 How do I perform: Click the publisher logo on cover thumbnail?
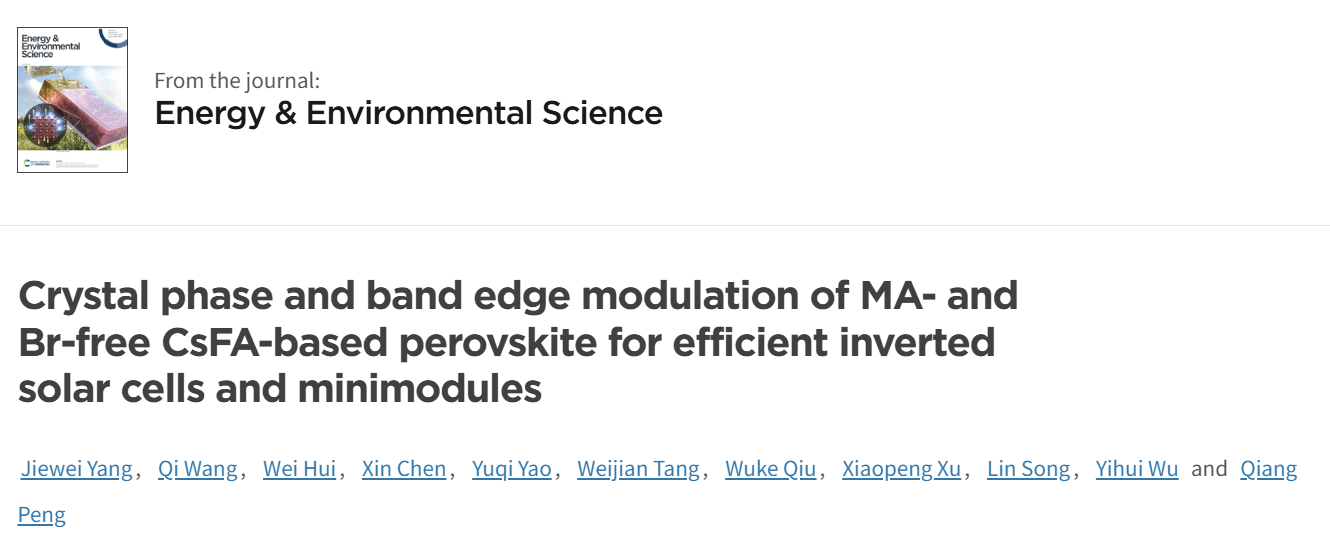[x=38, y=162]
